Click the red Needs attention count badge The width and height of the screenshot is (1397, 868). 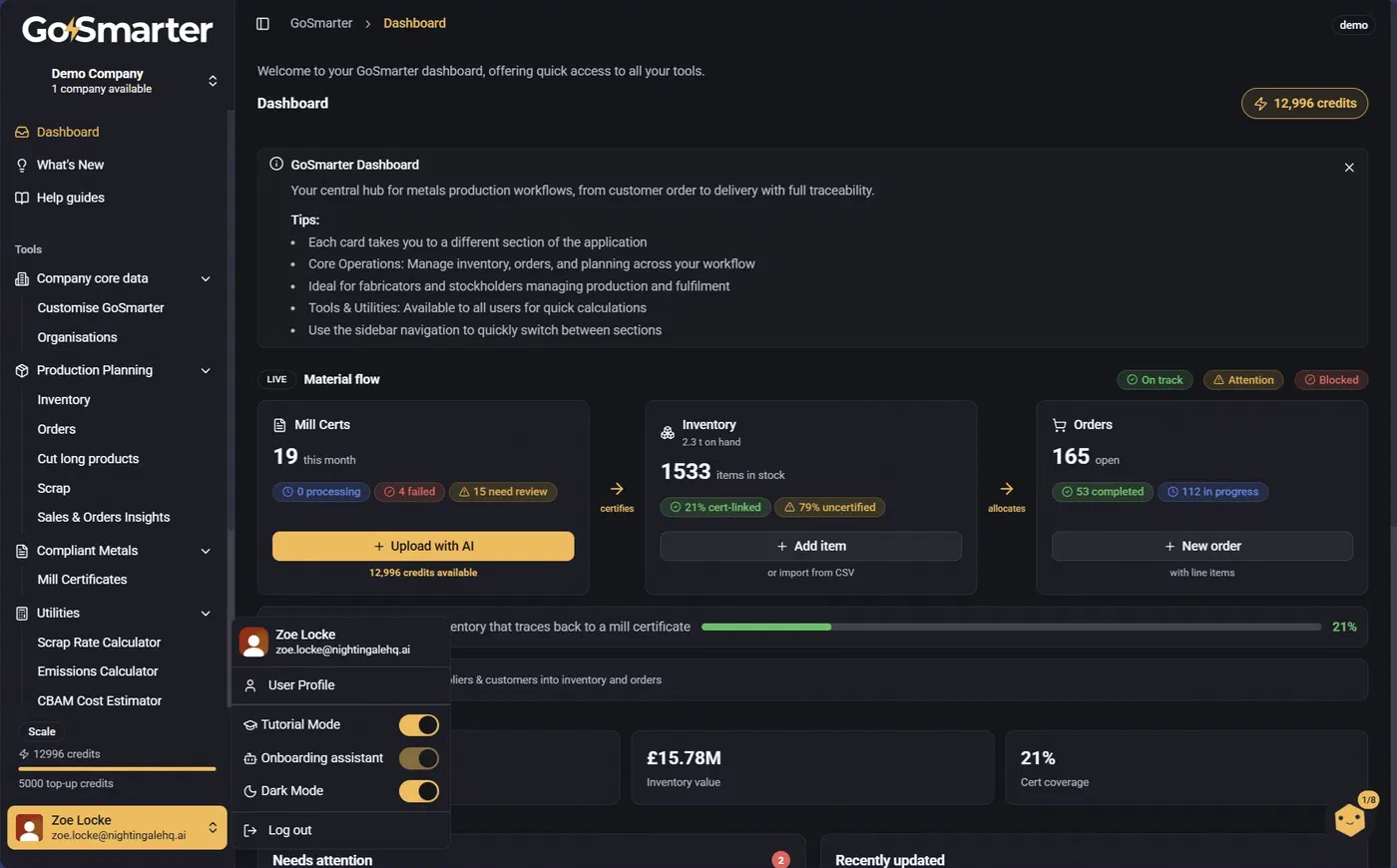point(780,860)
